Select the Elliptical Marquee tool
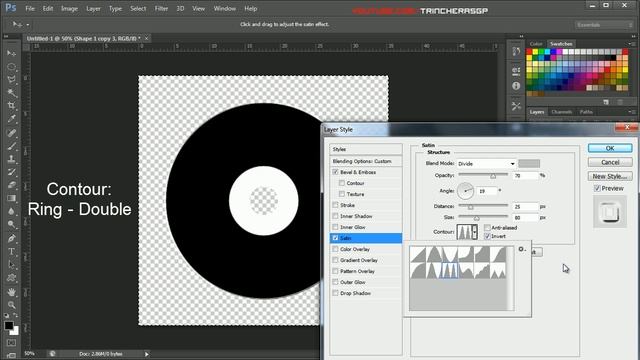The height and width of the screenshot is (360, 640). tap(11, 67)
